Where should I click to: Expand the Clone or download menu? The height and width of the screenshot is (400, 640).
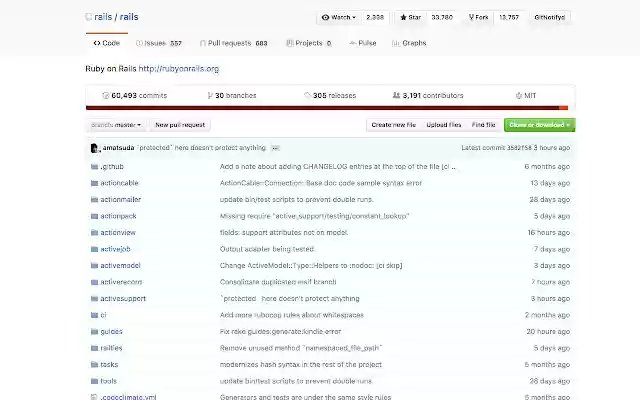(x=539, y=125)
